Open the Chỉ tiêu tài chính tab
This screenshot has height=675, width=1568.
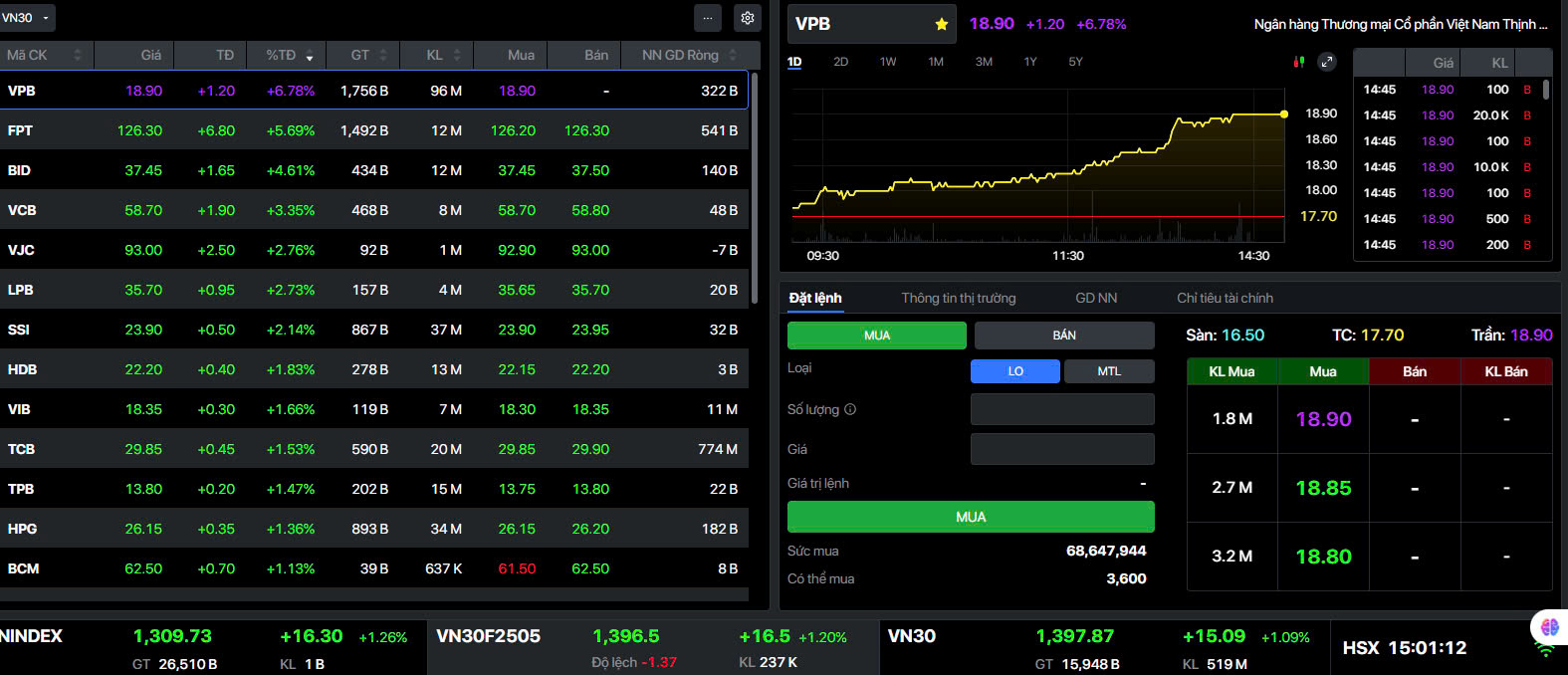click(x=1225, y=298)
